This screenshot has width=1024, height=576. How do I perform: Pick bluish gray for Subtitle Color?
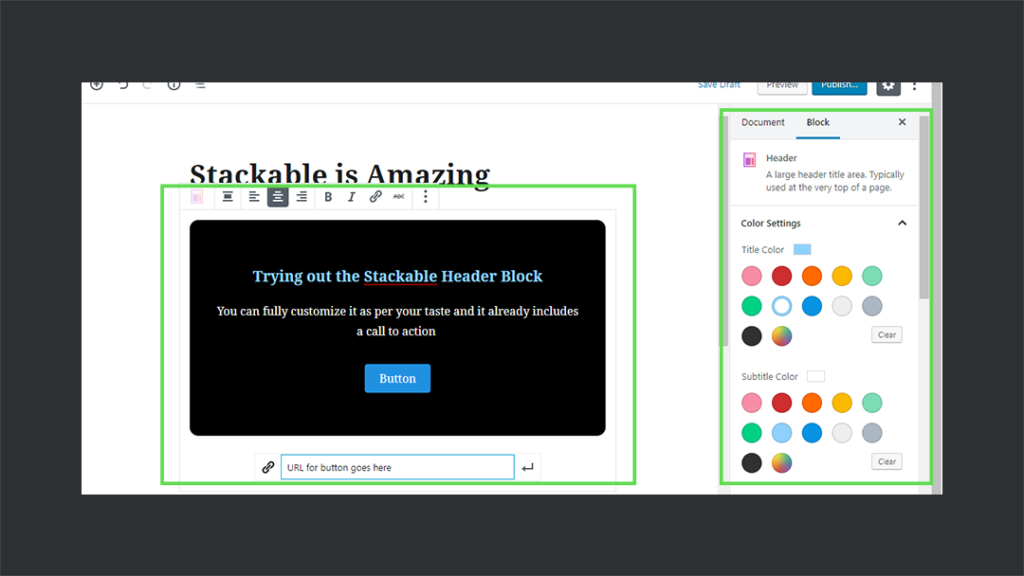pyautogui.click(x=872, y=433)
